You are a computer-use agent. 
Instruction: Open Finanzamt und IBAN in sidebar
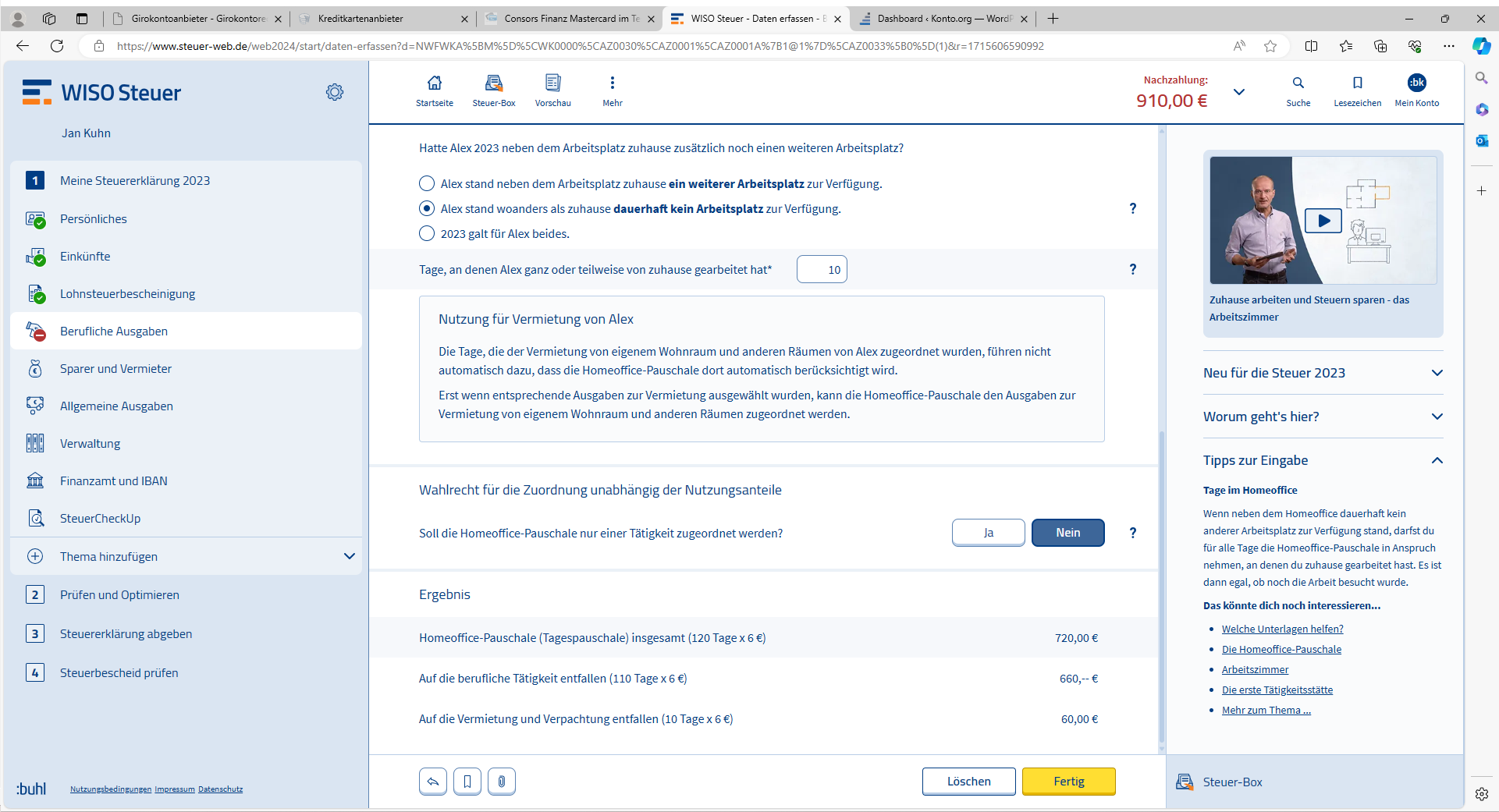[186, 481]
